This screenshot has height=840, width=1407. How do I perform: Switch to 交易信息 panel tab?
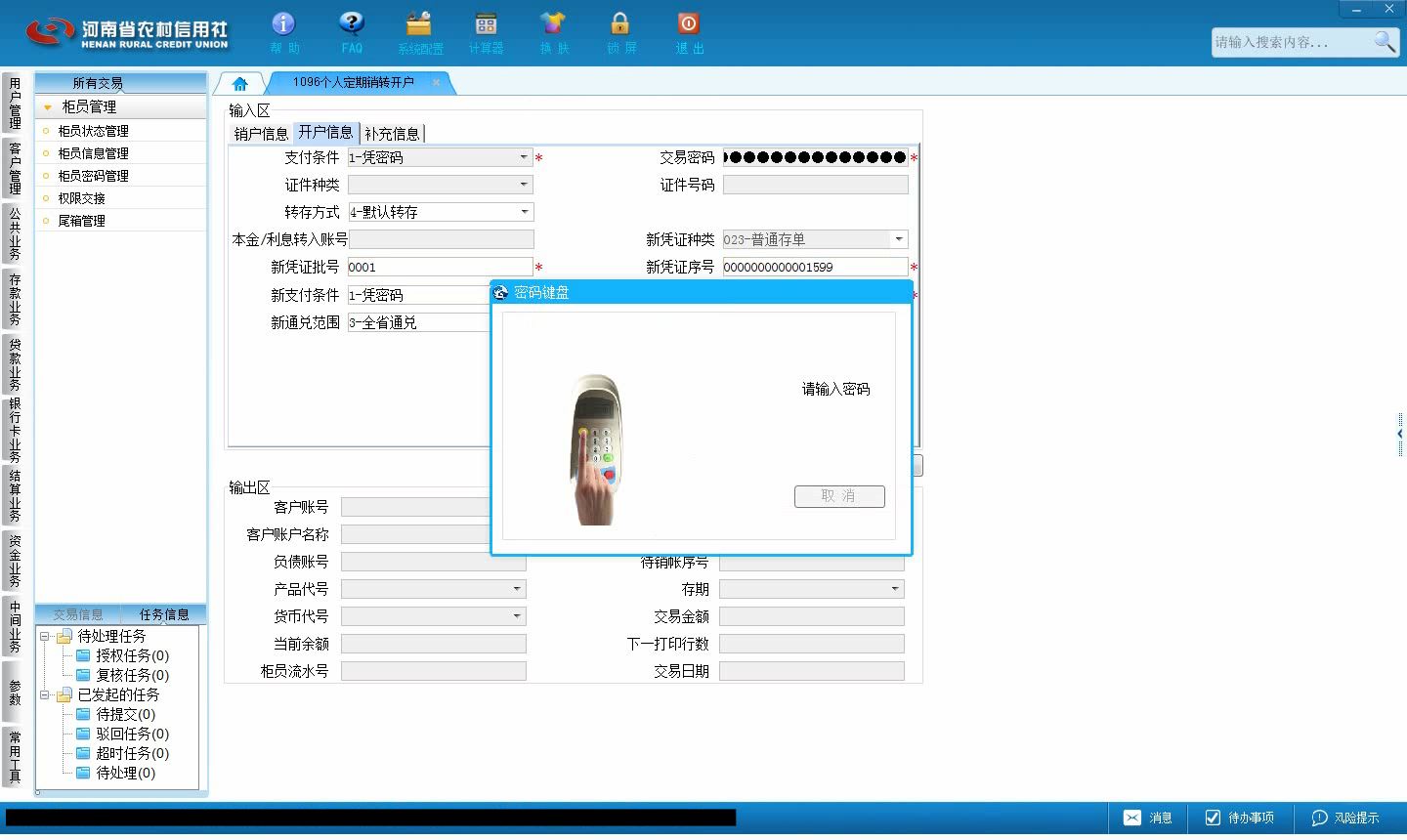point(78,614)
